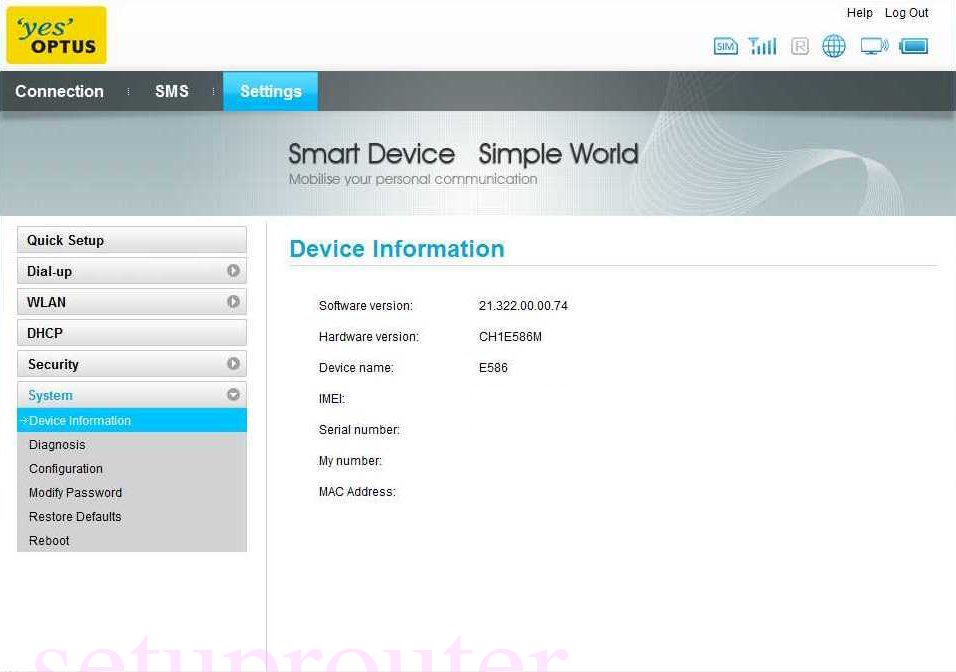Viewport: 956px width, 672px height.
Task: Click the SIM card status icon
Action: tap(725, 46)
